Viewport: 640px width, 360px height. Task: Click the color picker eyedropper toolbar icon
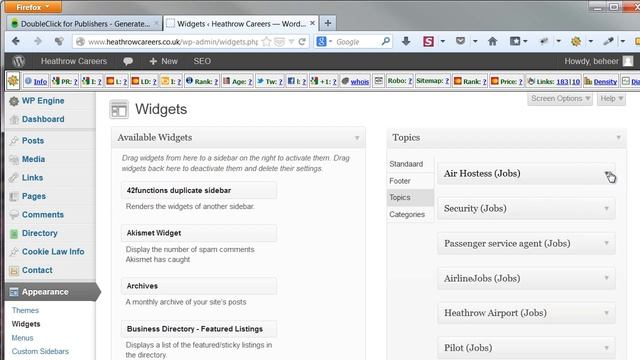(x=608, y=41)
